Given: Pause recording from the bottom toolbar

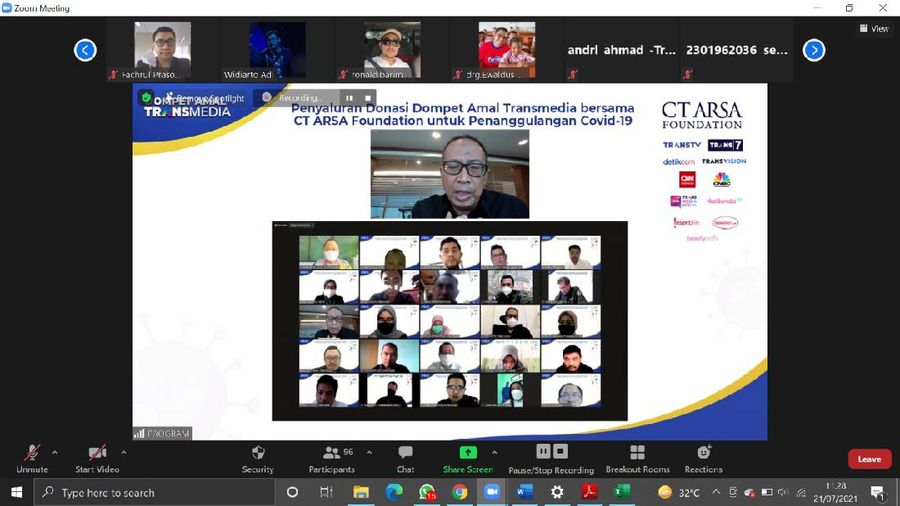Looking at the screenshot, I should click(542, 451).
